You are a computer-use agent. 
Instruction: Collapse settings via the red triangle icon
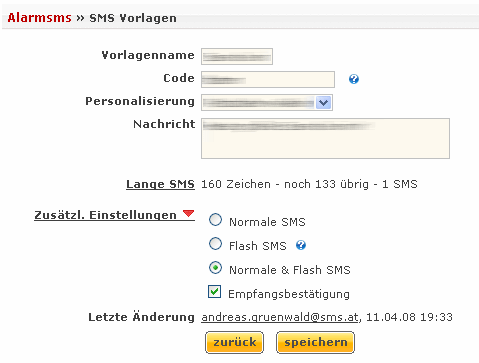[189, 213]
